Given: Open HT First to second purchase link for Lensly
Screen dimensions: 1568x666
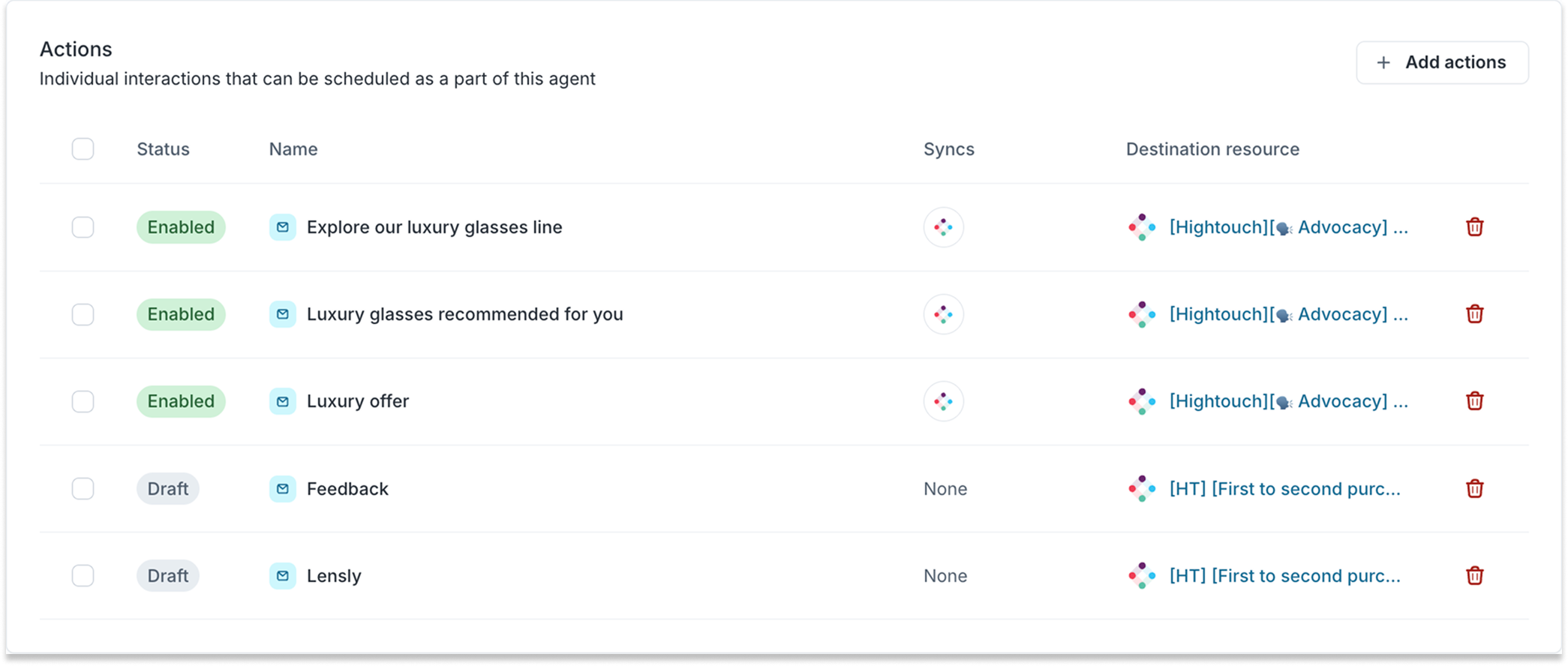Looking at the screenshot, I should 1284,576.
